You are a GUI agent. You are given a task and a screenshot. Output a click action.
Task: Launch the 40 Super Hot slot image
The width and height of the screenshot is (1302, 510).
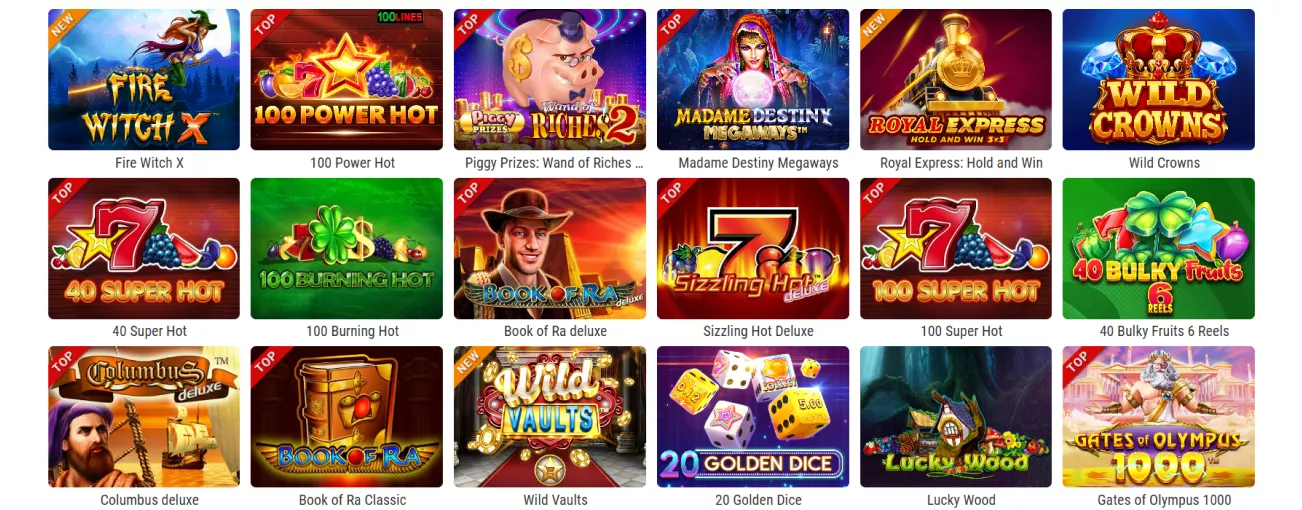(x=144, y=248)
